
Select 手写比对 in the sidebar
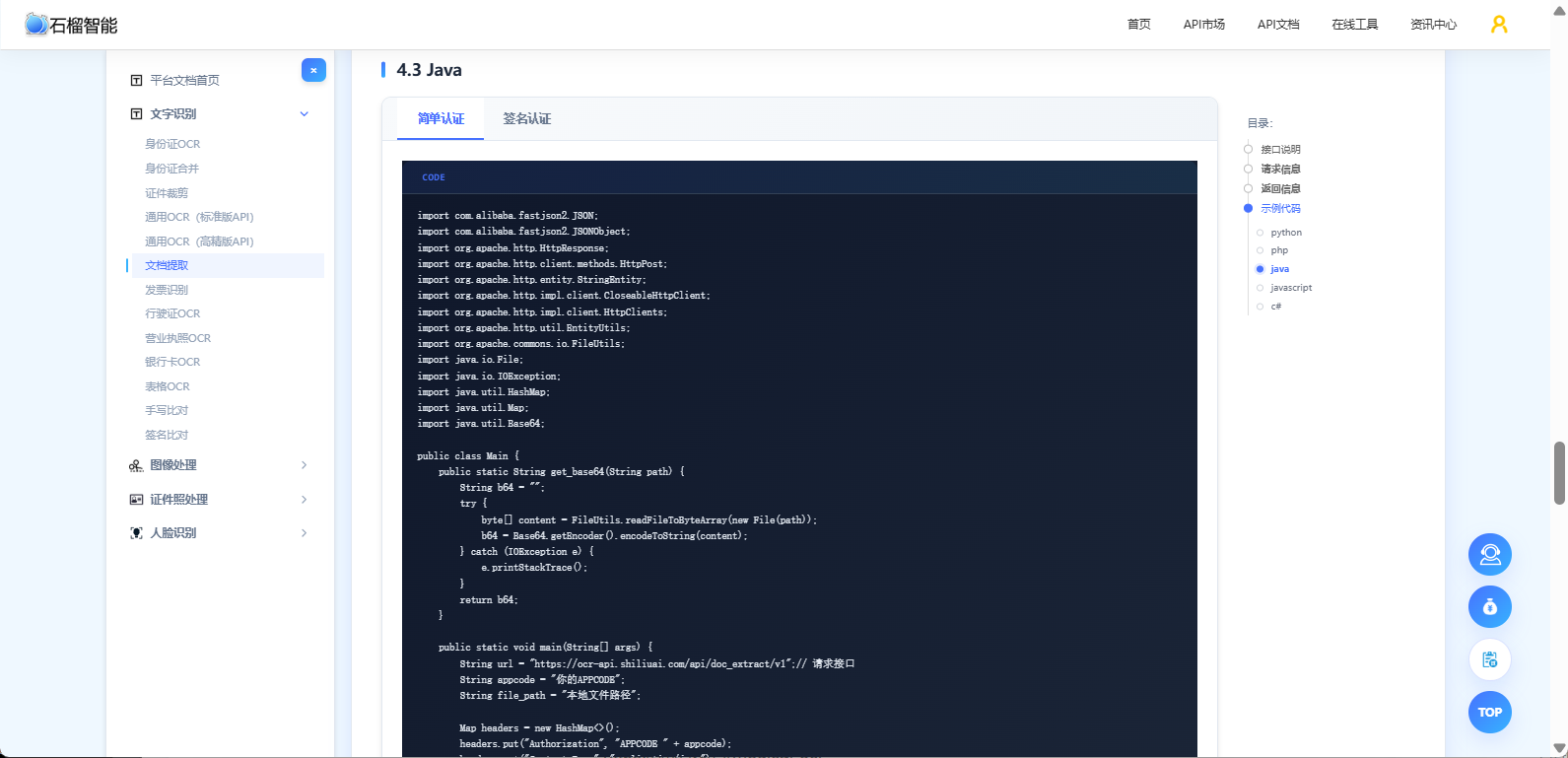(166, 410)
